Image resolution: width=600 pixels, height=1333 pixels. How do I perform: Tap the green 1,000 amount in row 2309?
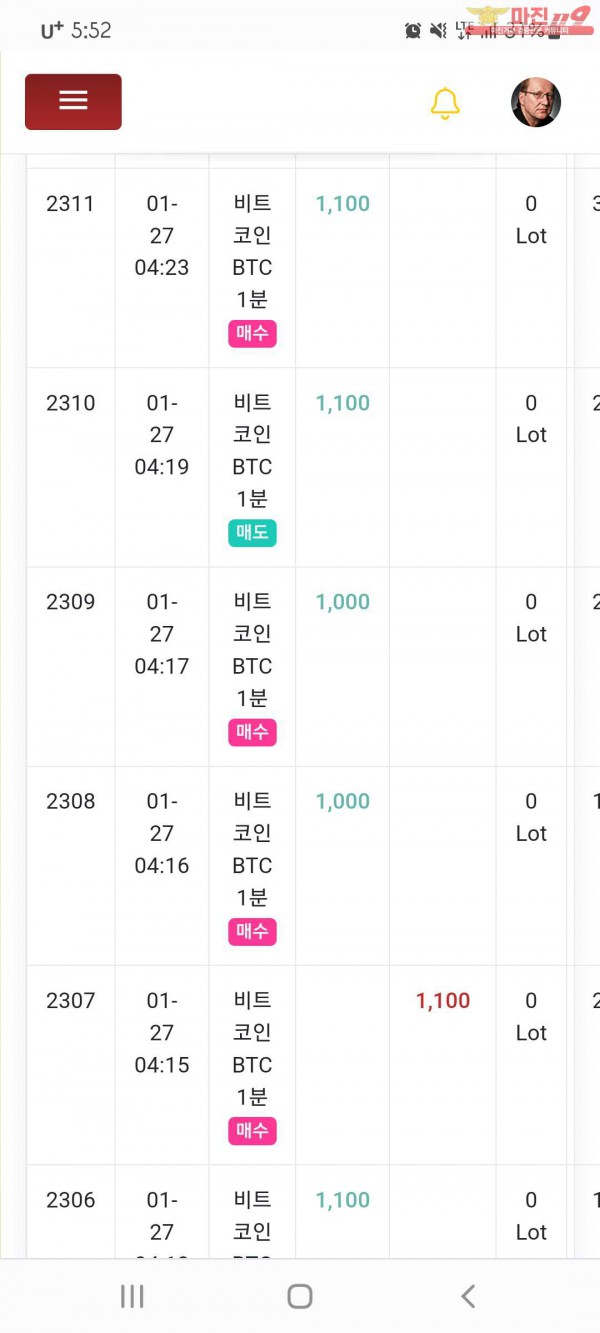point(343,602)
